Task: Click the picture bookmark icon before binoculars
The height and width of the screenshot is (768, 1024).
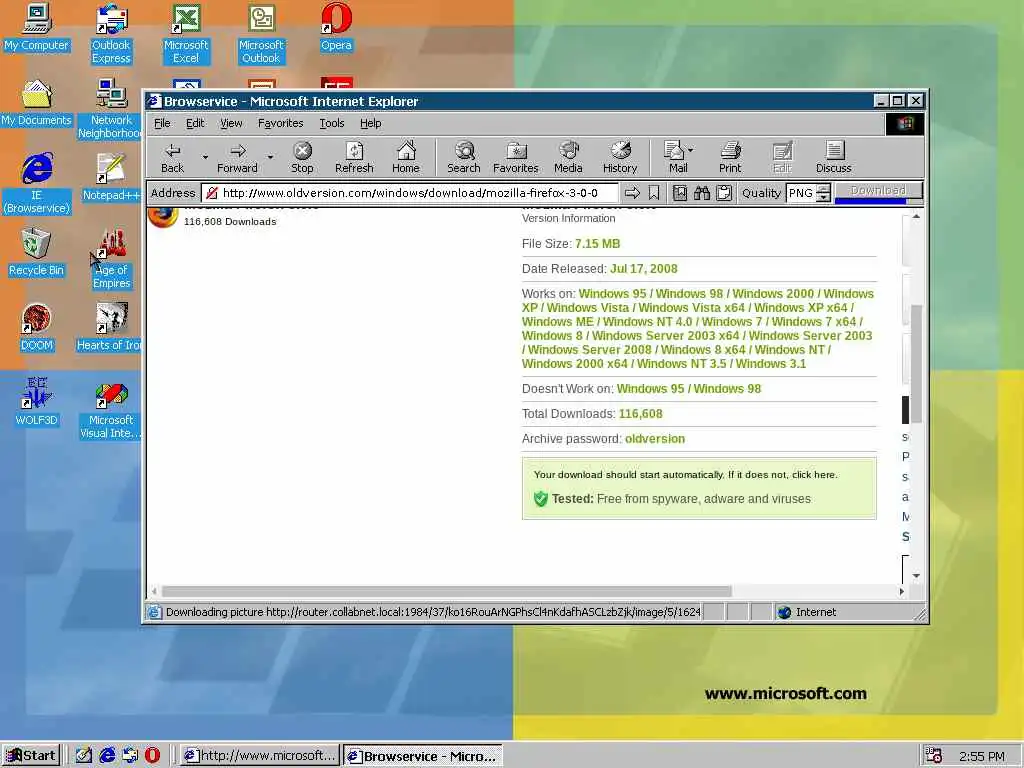Action: pyautogui.click(x=680, y=193)
